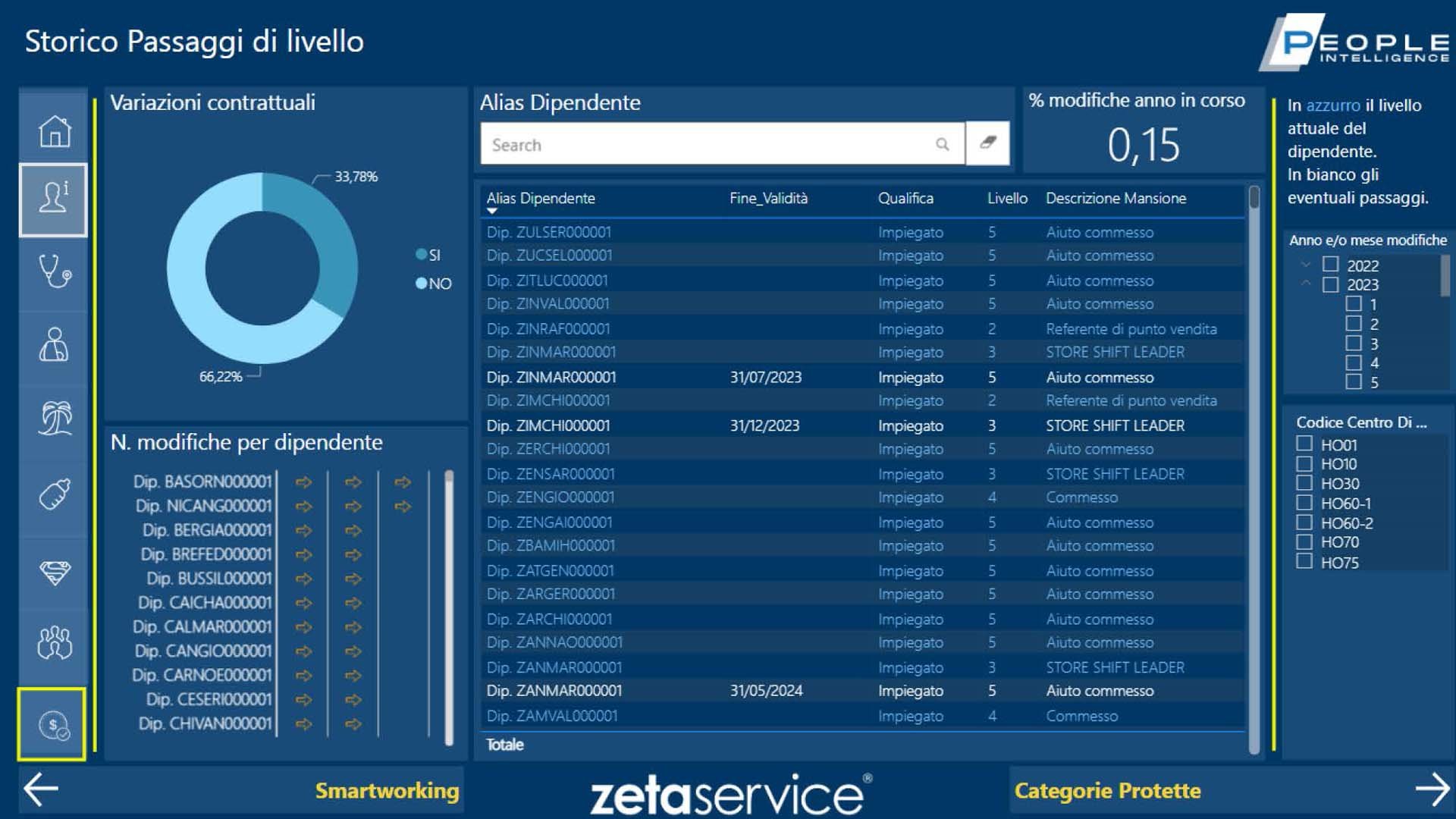Image resolution: width=1456 pixels, height=819 pixels.
Task: Check month 5 under 2023
Action: [x=1354, y=381]
